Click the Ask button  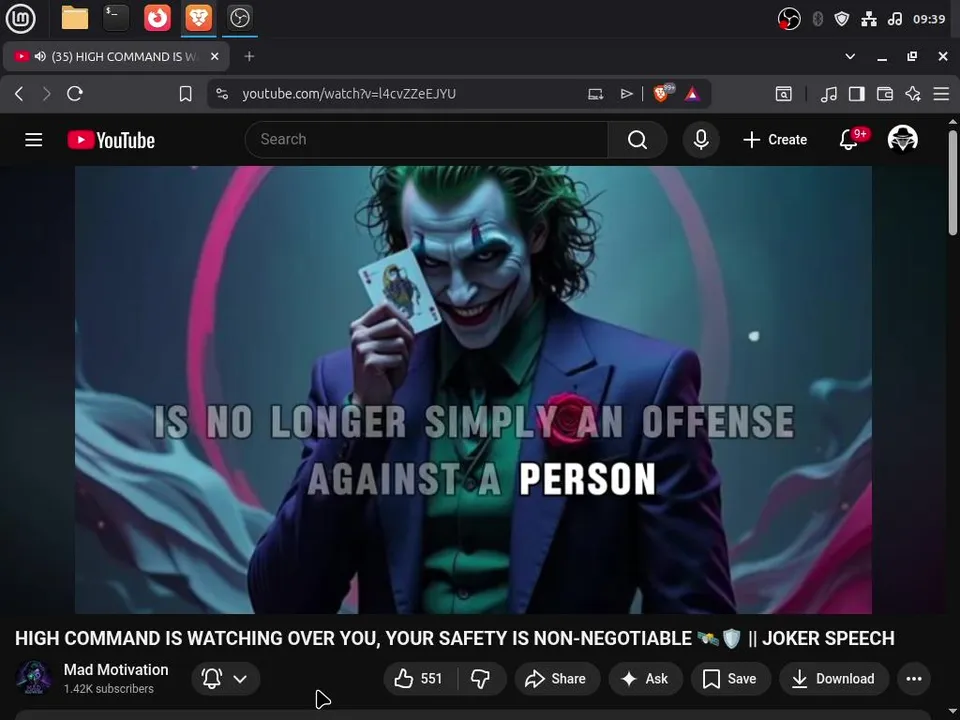click(645, 678)
